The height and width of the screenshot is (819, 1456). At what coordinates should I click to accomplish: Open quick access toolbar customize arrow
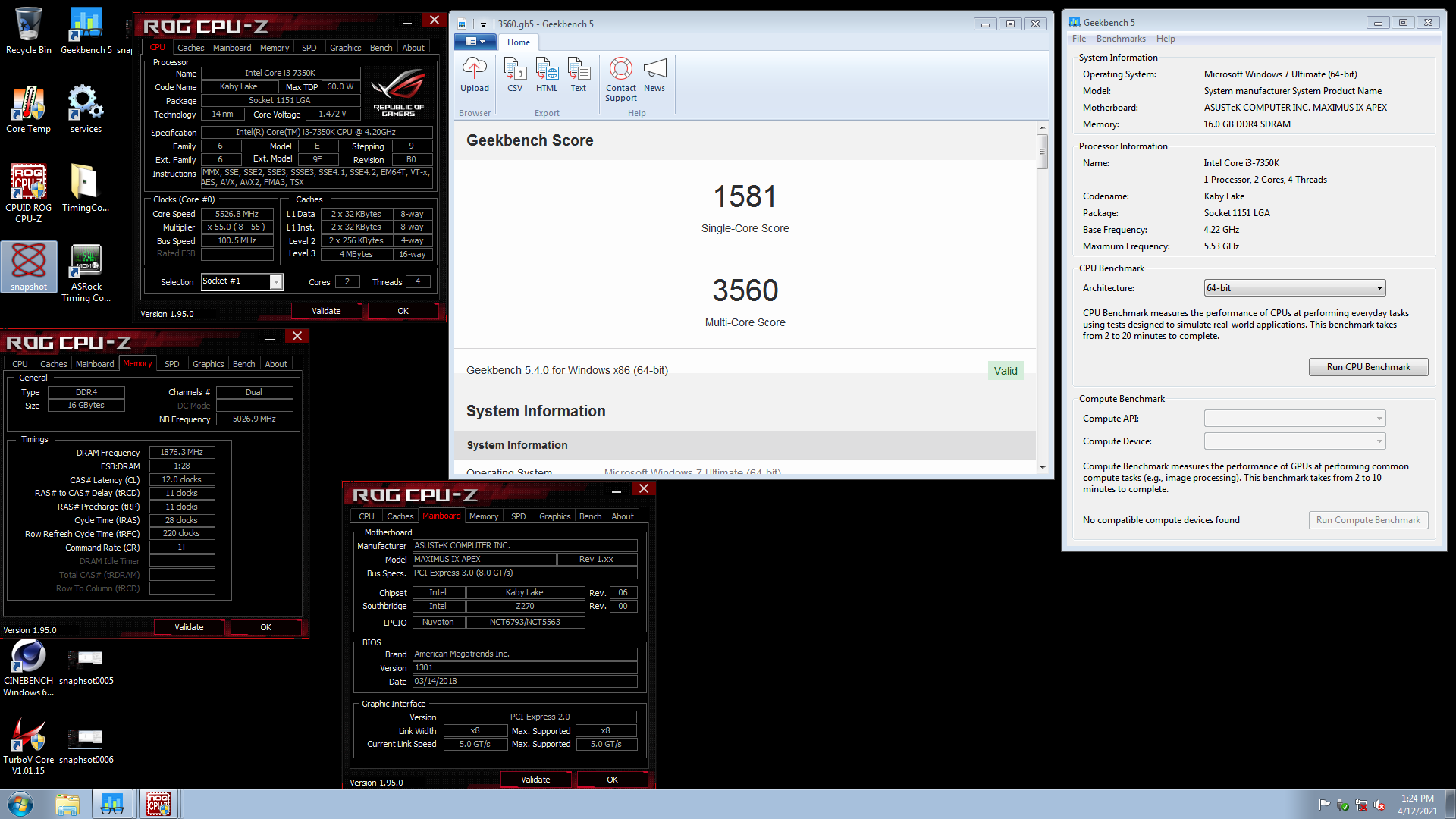483,24
